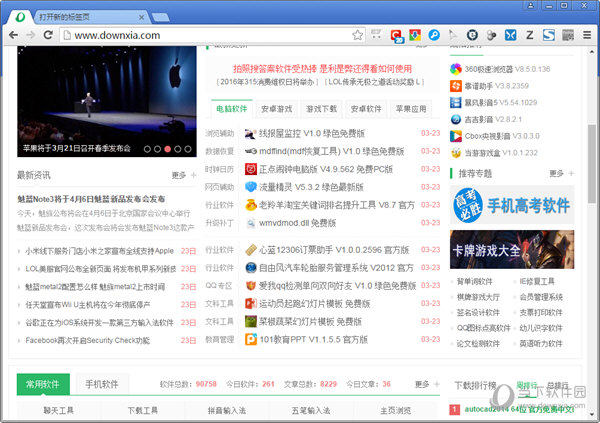Screen dimensions: 600x423
Task: Open the 自由风汽车轮胎 globe icon
Action: coord(251,268)
